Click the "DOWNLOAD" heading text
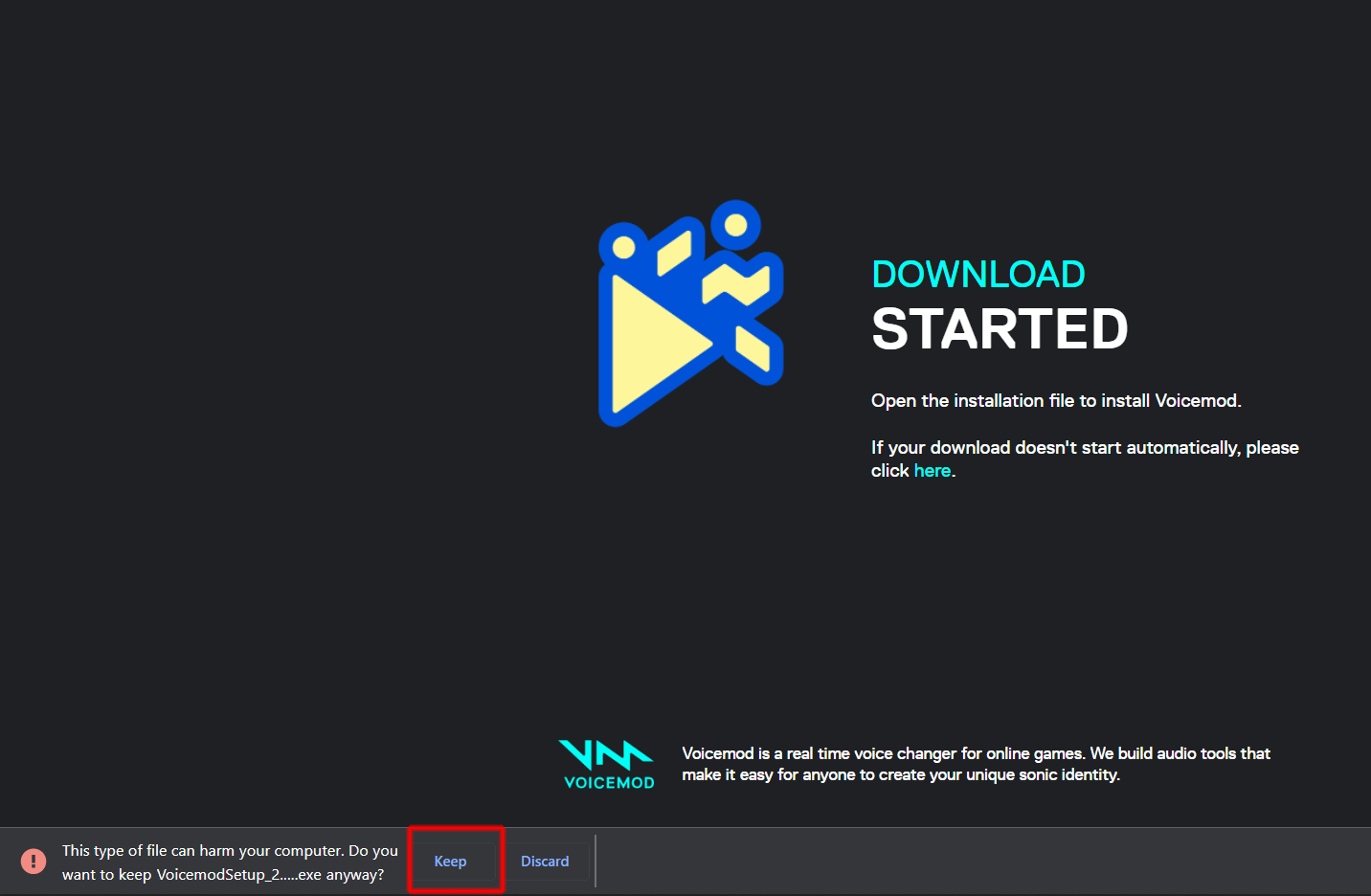The width and height of the screenshot is (1371, 896). click(x=978, y=275)
